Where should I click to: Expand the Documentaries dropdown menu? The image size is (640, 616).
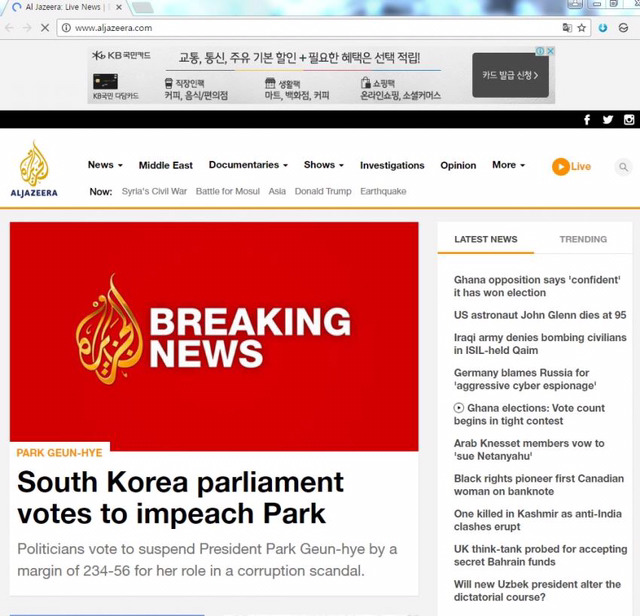pyautogui.click(x=248, y=165)
